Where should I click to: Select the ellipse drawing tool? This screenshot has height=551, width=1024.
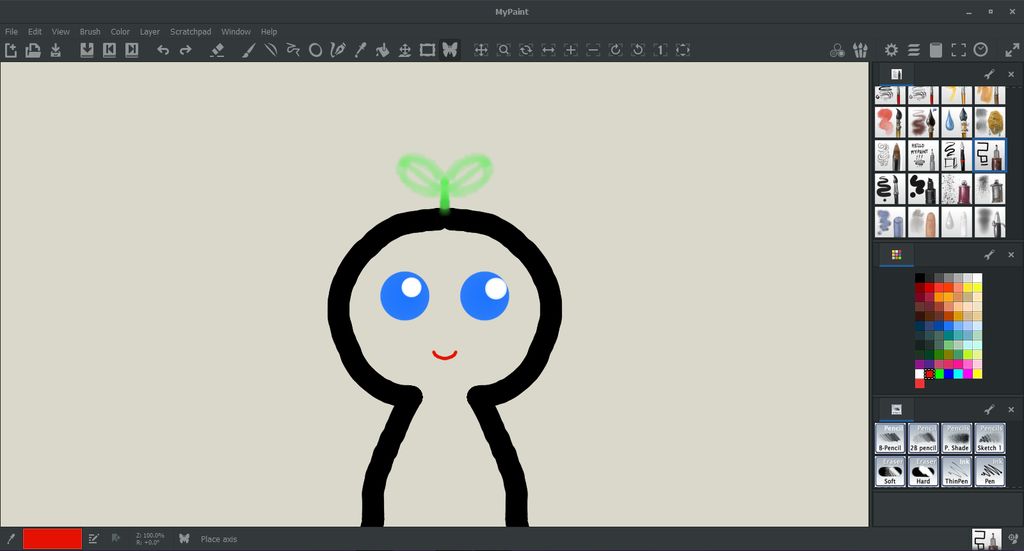(315, 50)
